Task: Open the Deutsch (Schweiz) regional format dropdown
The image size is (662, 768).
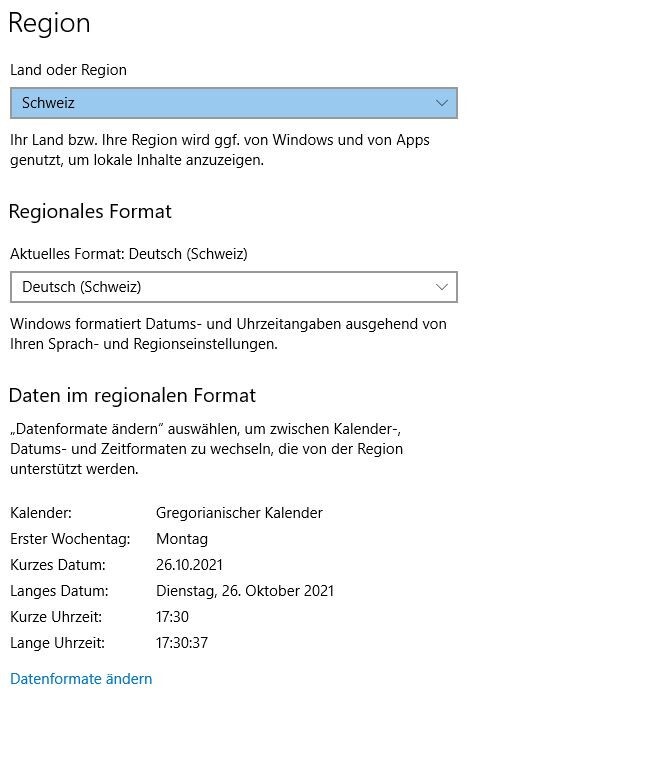Action: point(234,287)
